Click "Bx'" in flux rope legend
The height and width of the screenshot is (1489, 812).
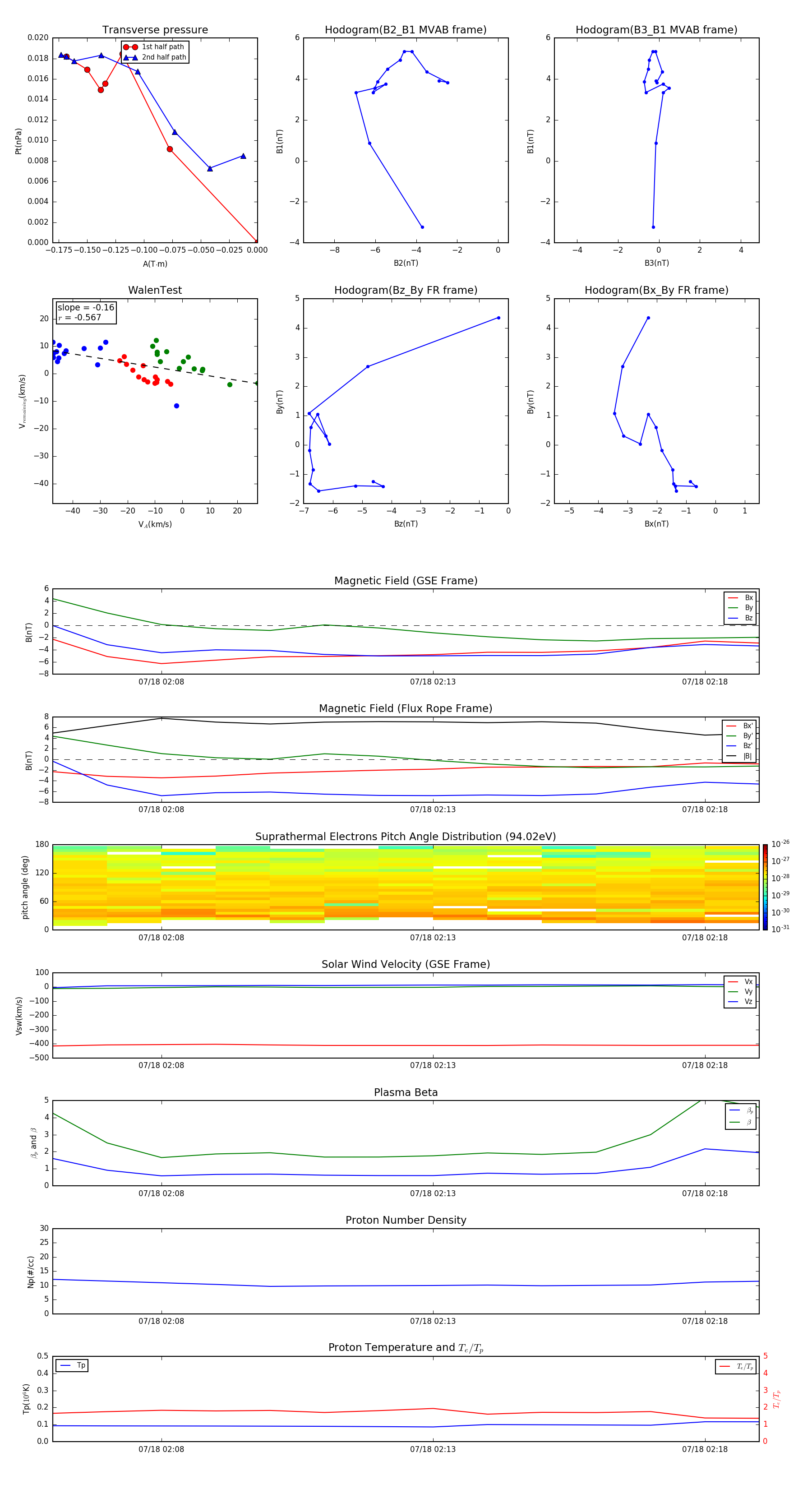(x=739, y=726)
